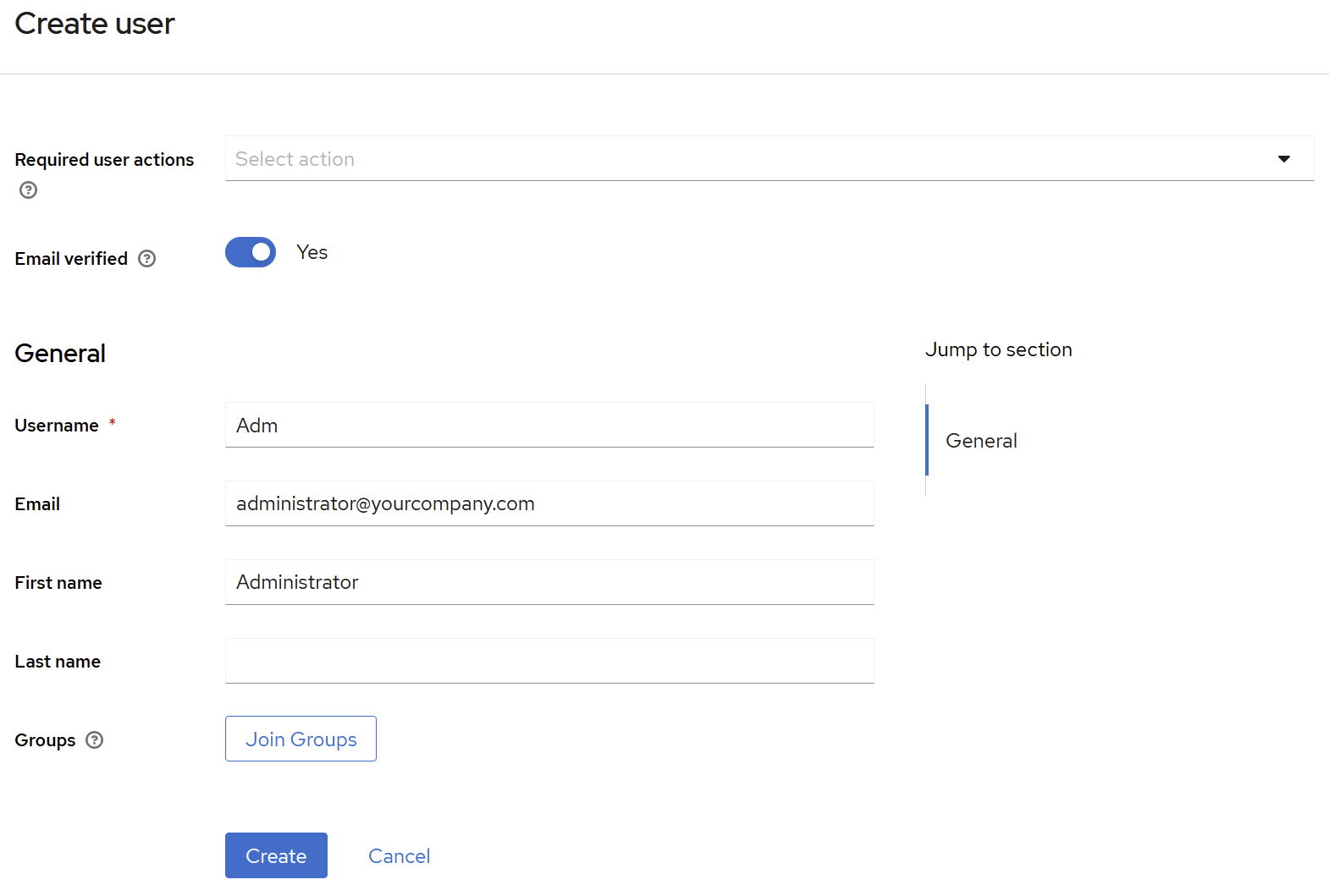Click the empty Last name field

[549, 662]
